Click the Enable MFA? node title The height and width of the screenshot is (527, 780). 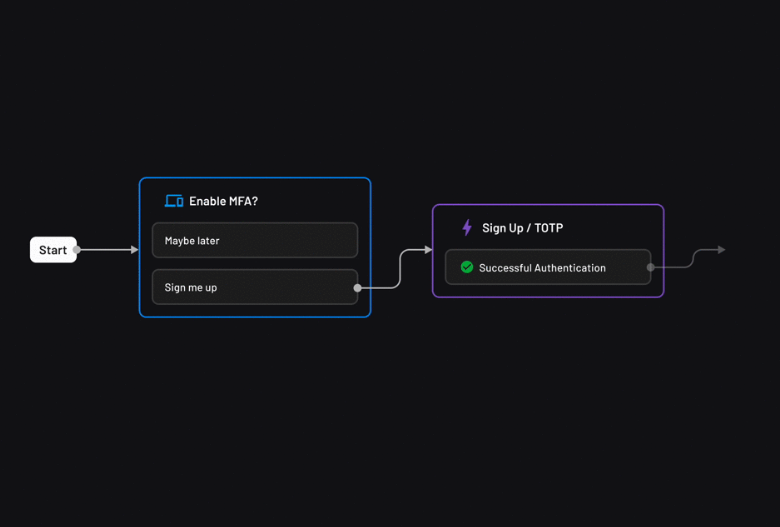[x=223, y=201]
